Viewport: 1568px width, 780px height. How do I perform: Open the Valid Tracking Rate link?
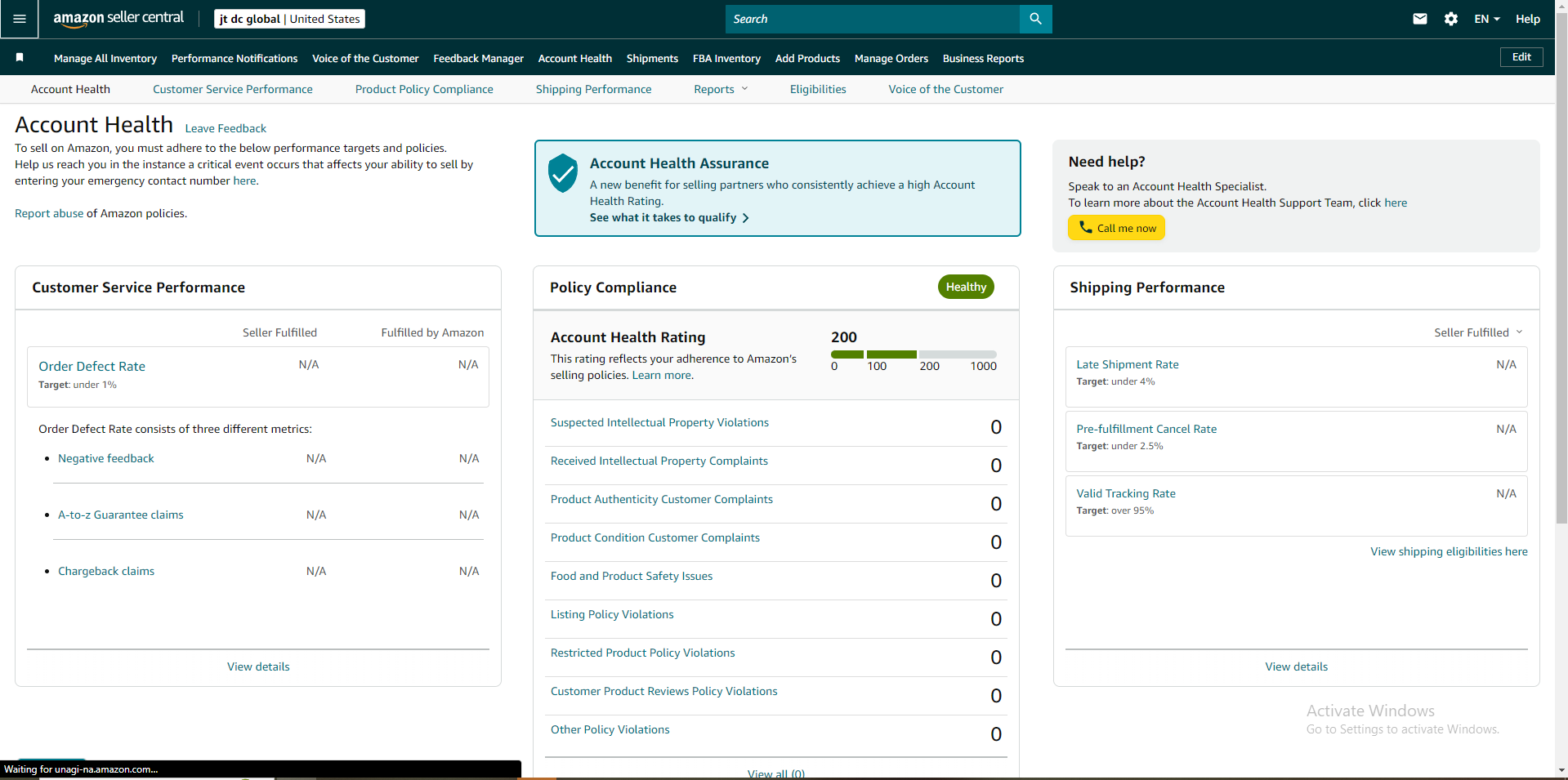coord(1126,493)
